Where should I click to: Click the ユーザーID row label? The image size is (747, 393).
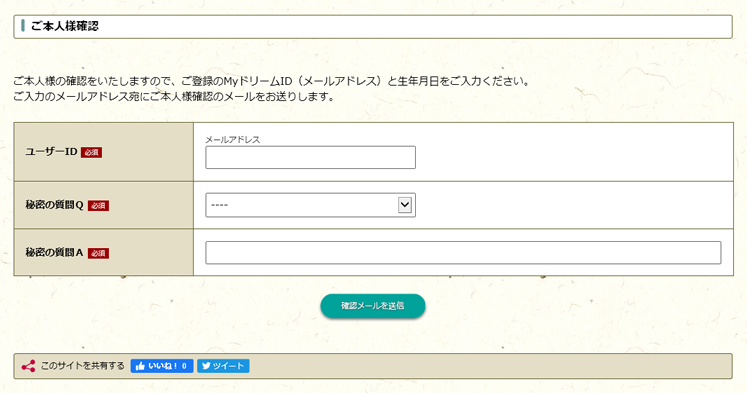51,151
